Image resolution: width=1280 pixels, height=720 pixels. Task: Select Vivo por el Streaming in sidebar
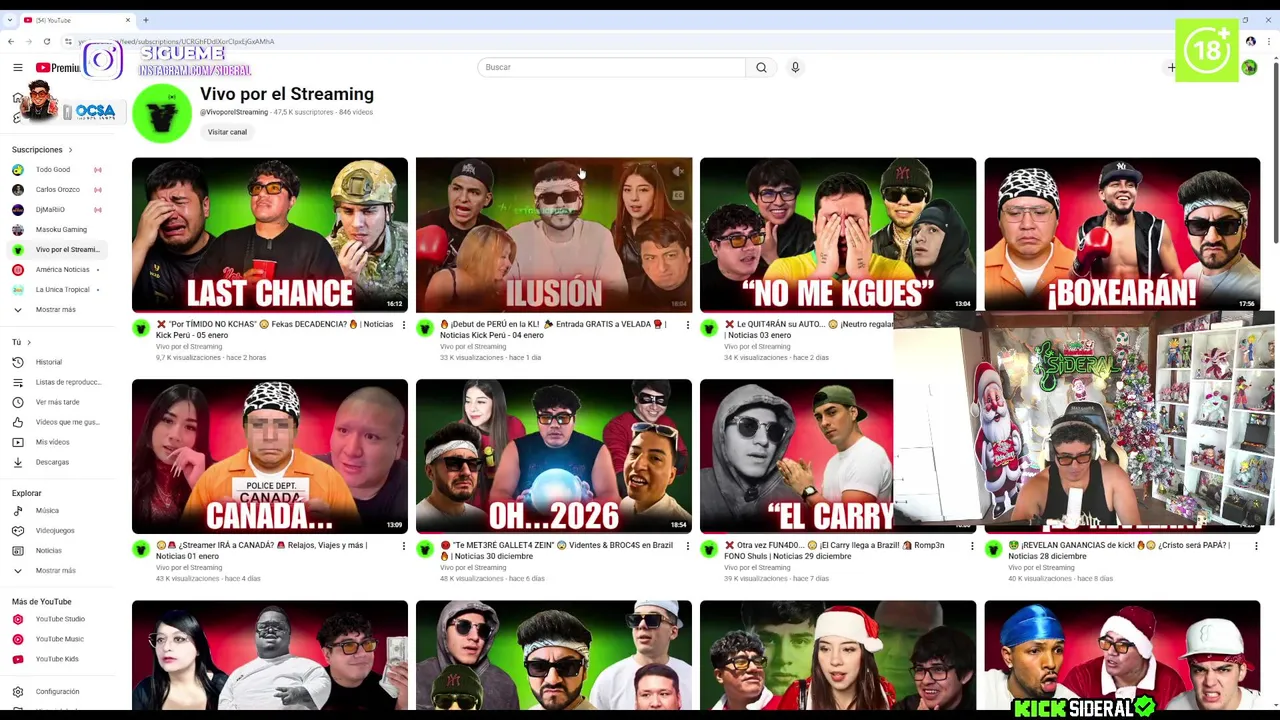pos(57,250)
